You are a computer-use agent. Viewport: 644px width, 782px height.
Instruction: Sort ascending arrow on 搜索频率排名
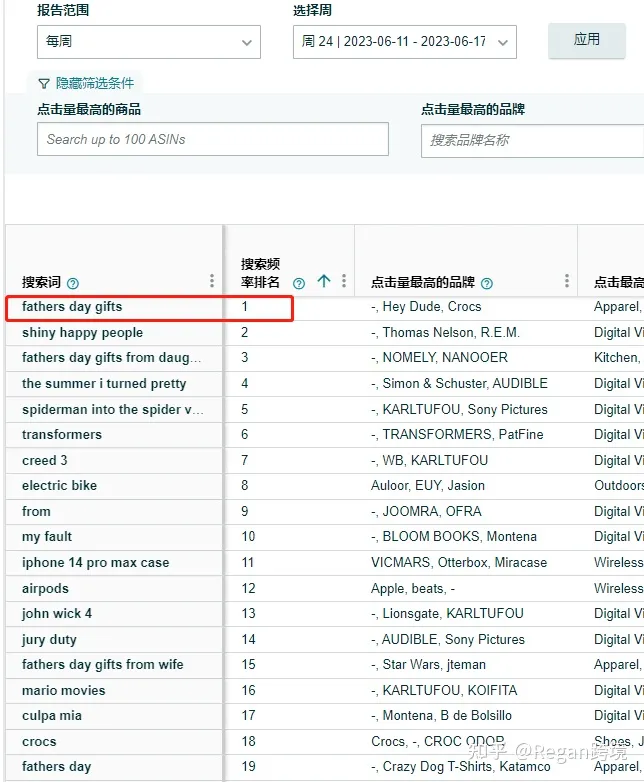(x=324, y=281)
